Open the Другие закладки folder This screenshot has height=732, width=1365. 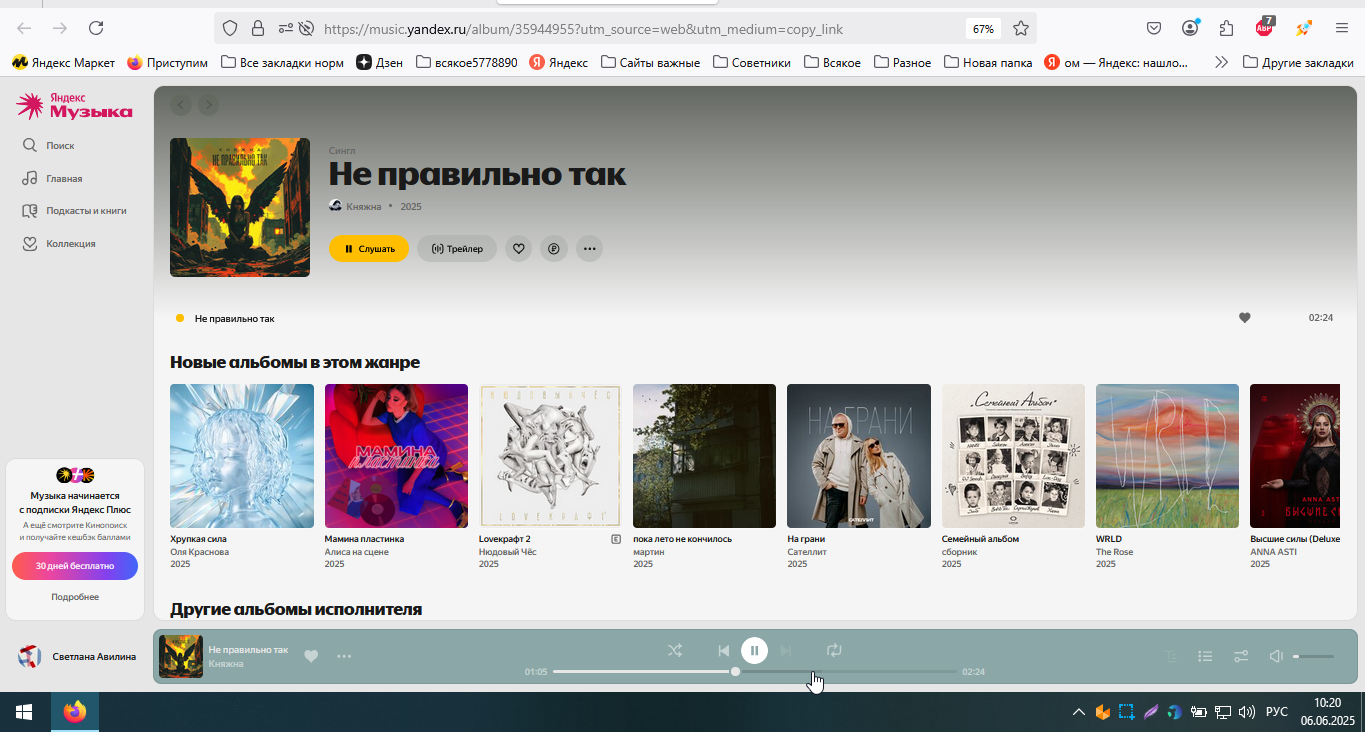1298,62
